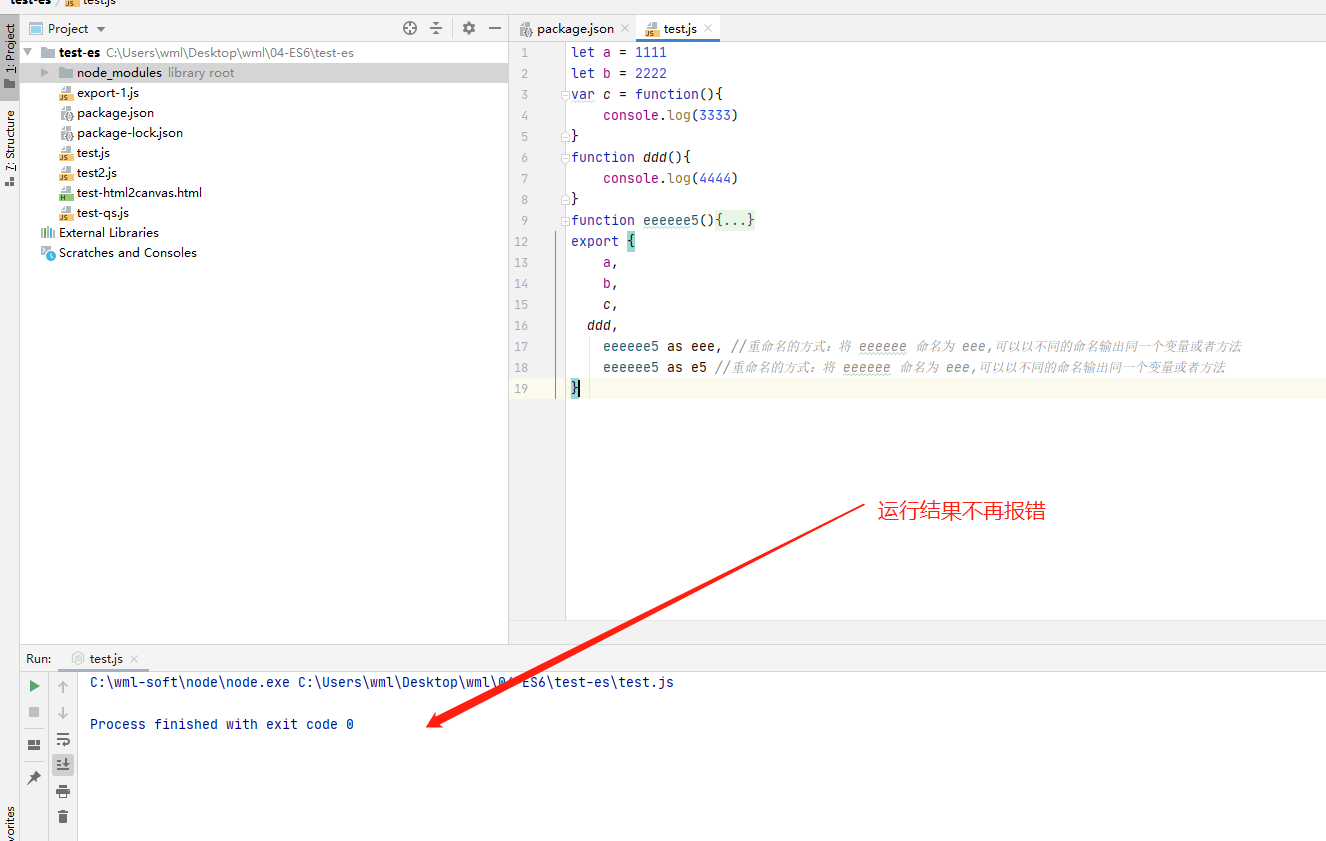The image size is (1326, 841).
Task: Clear console with the trash icon
Action: click(63, 817)
